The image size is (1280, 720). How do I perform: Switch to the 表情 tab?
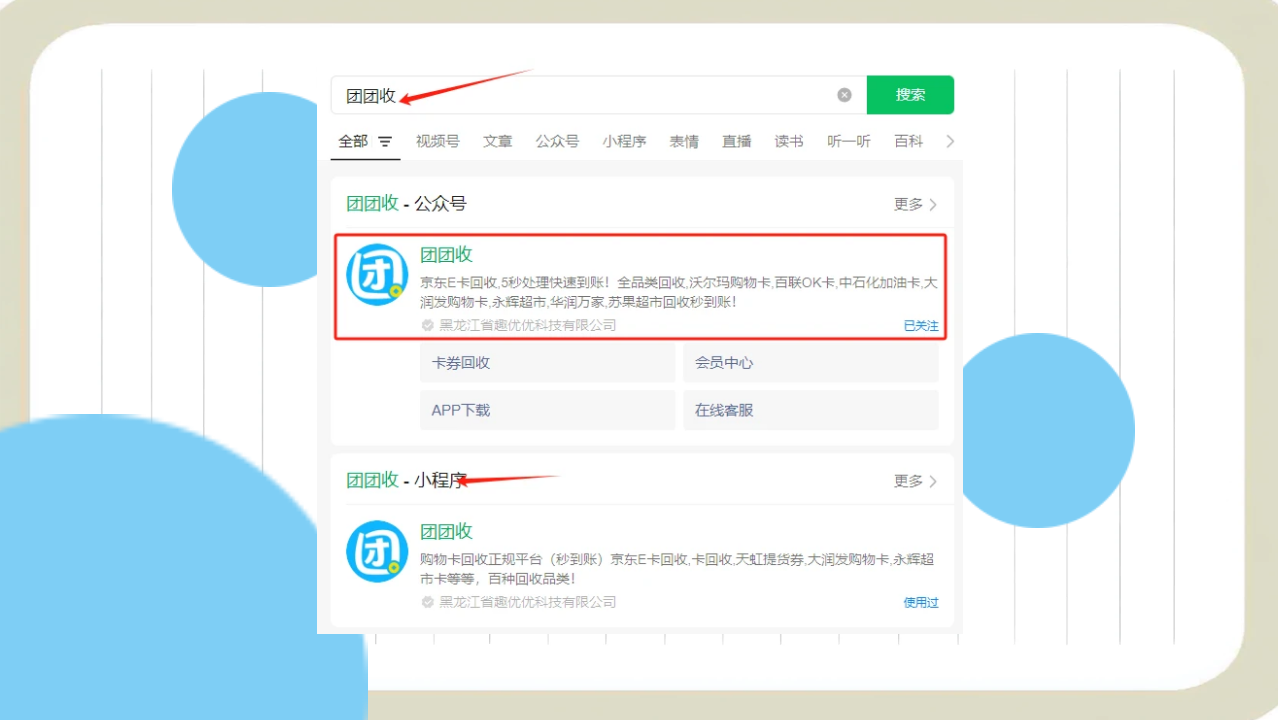coord(684,141)
